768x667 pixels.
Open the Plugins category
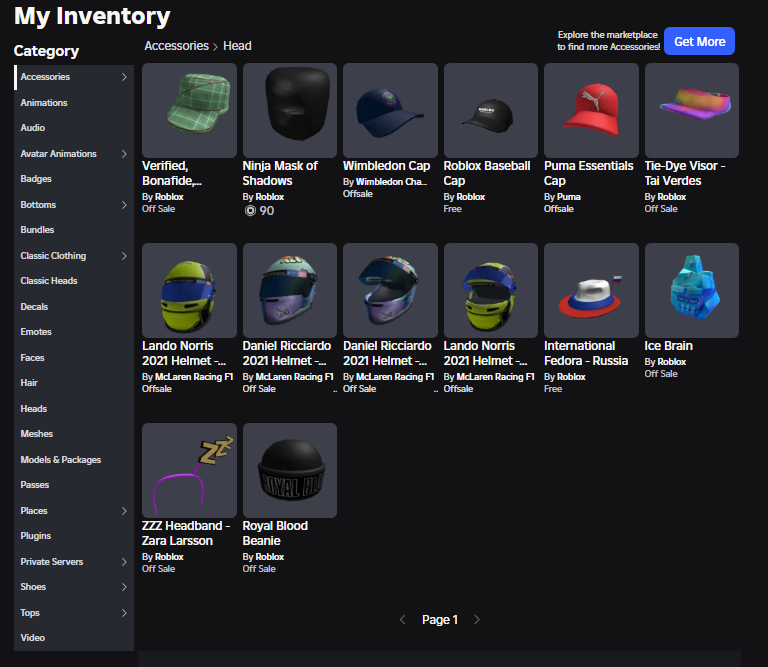(x=74, y=536)
